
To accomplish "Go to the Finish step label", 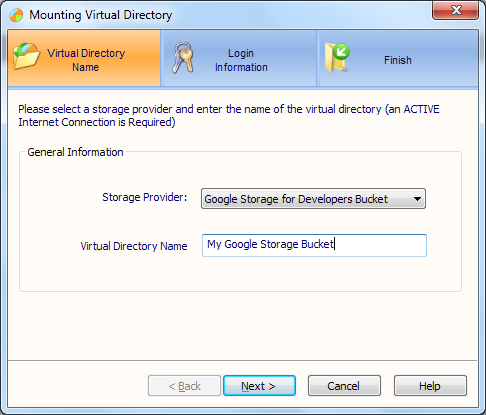I will coord(398,60).
